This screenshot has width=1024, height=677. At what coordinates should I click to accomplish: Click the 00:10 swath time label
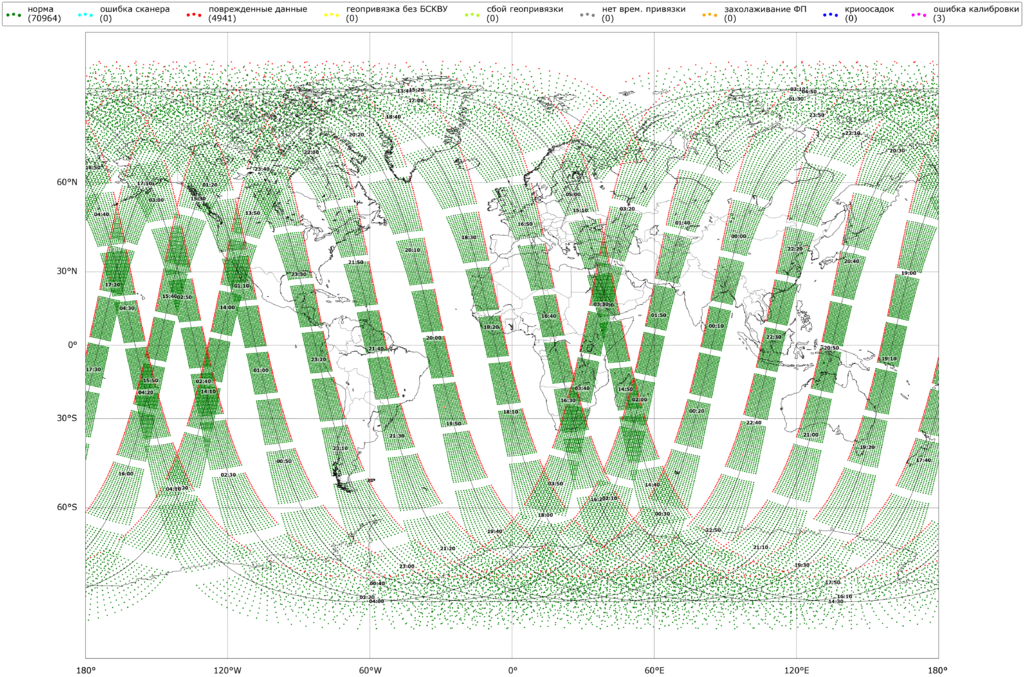(x=716, y=326)
